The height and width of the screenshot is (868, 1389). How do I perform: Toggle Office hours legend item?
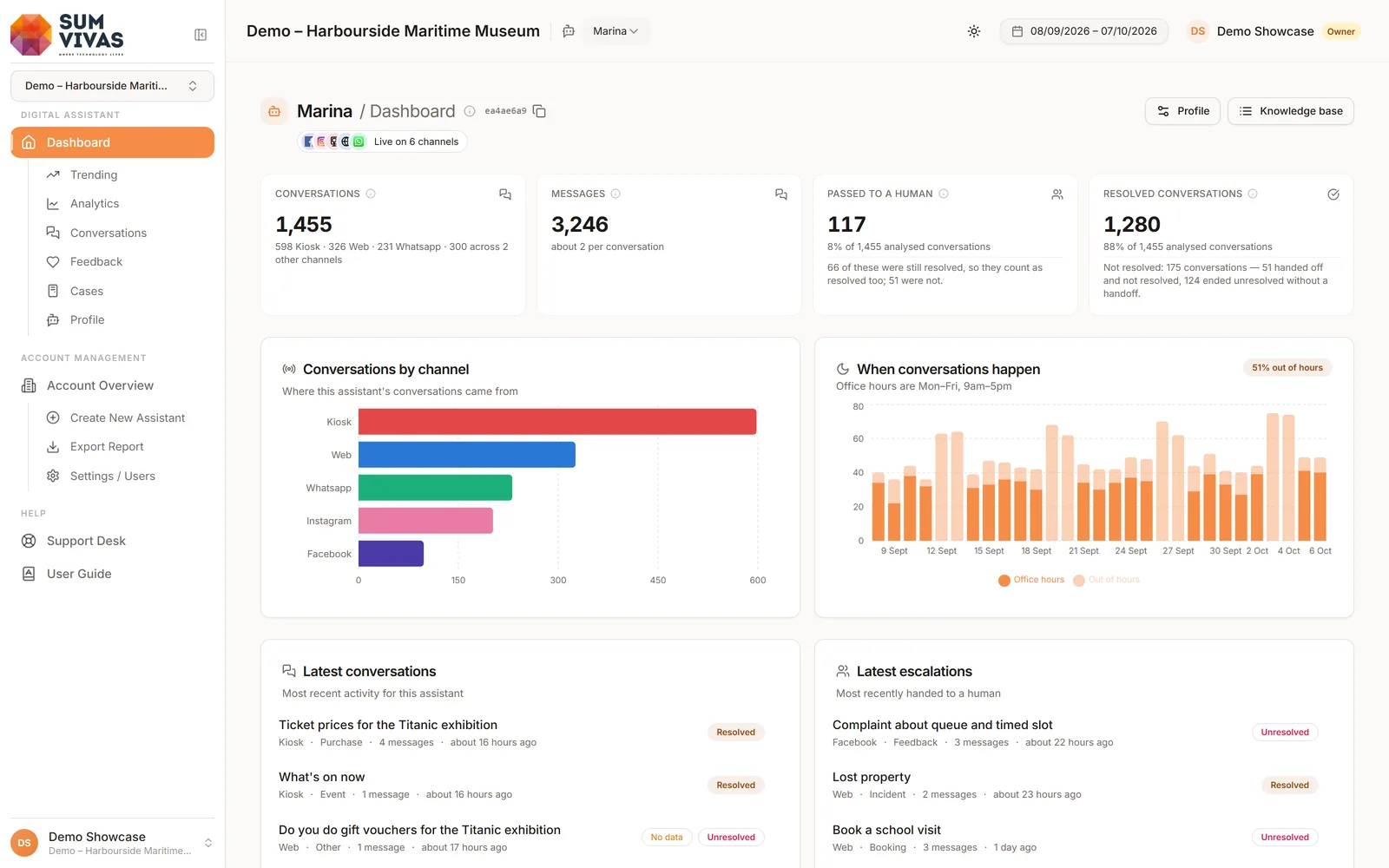coord(1031,580)
